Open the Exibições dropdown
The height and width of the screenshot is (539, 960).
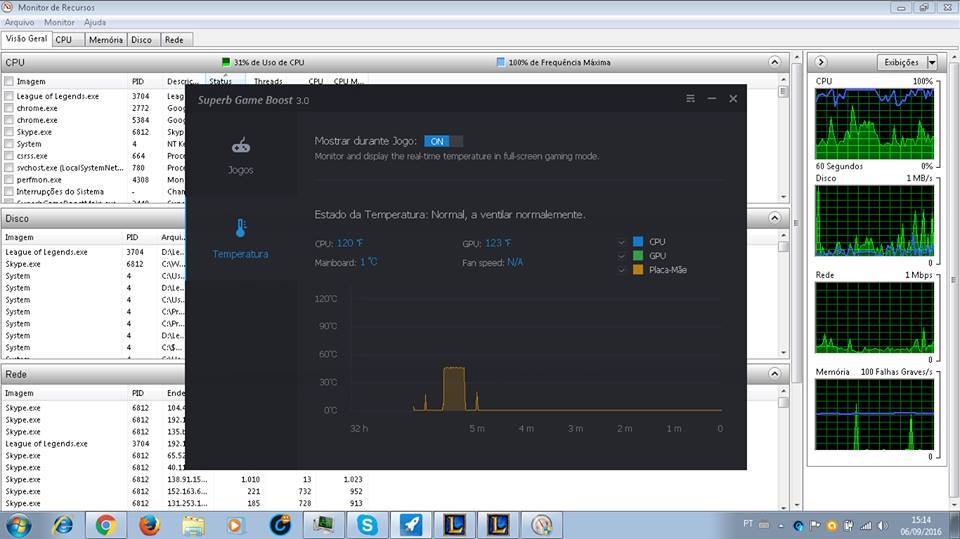pos(907,62)
